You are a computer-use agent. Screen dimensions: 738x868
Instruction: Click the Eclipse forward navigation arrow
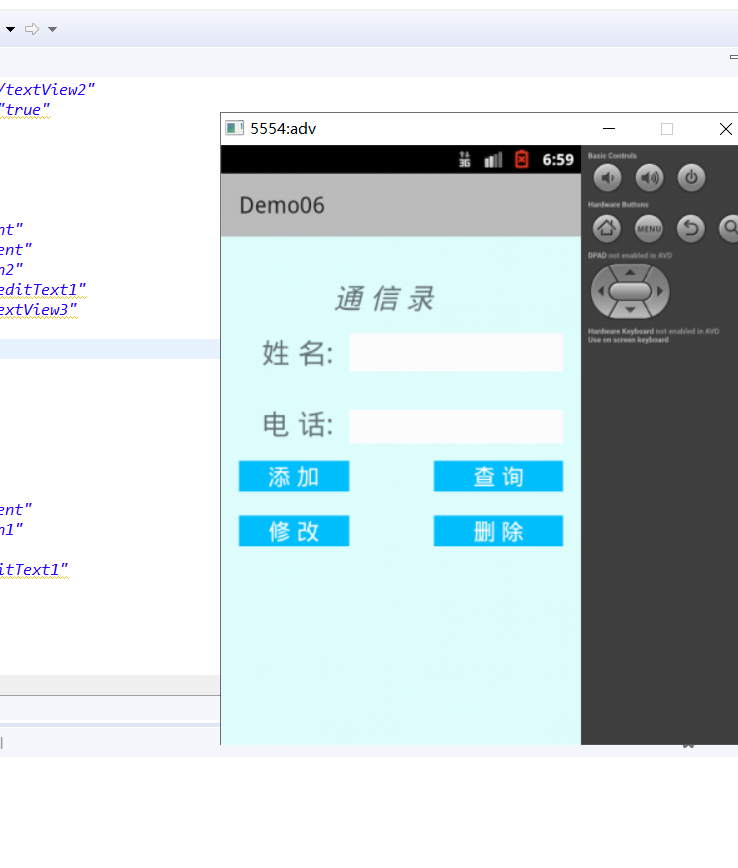(x=32, y=29)
